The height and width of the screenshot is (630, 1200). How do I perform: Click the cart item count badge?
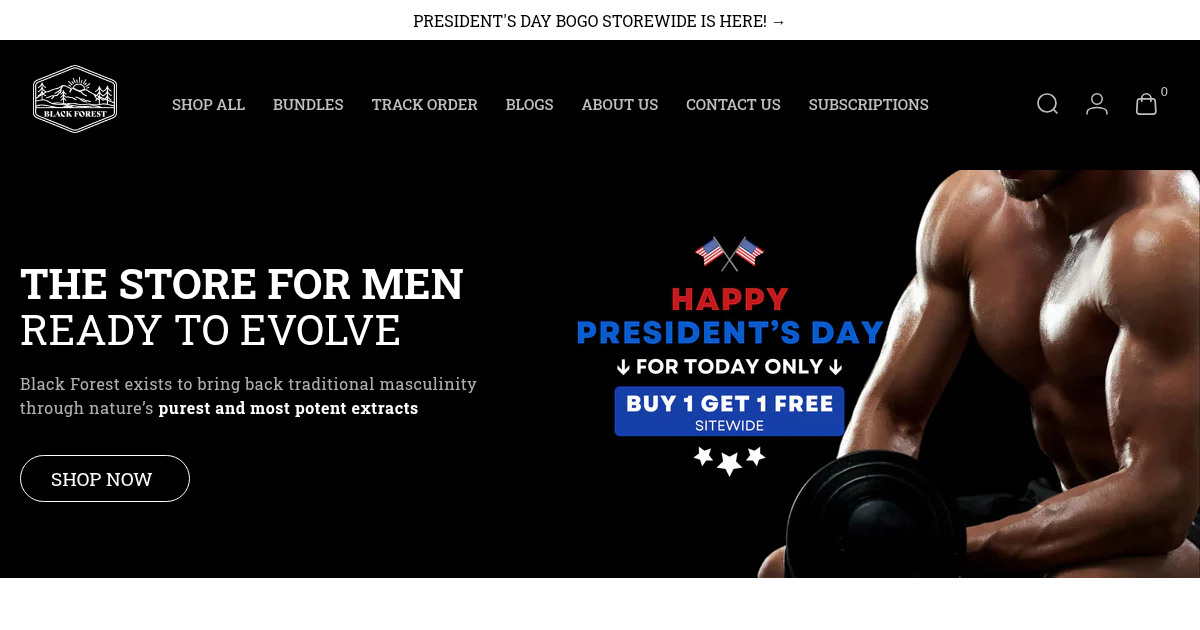1164,92
